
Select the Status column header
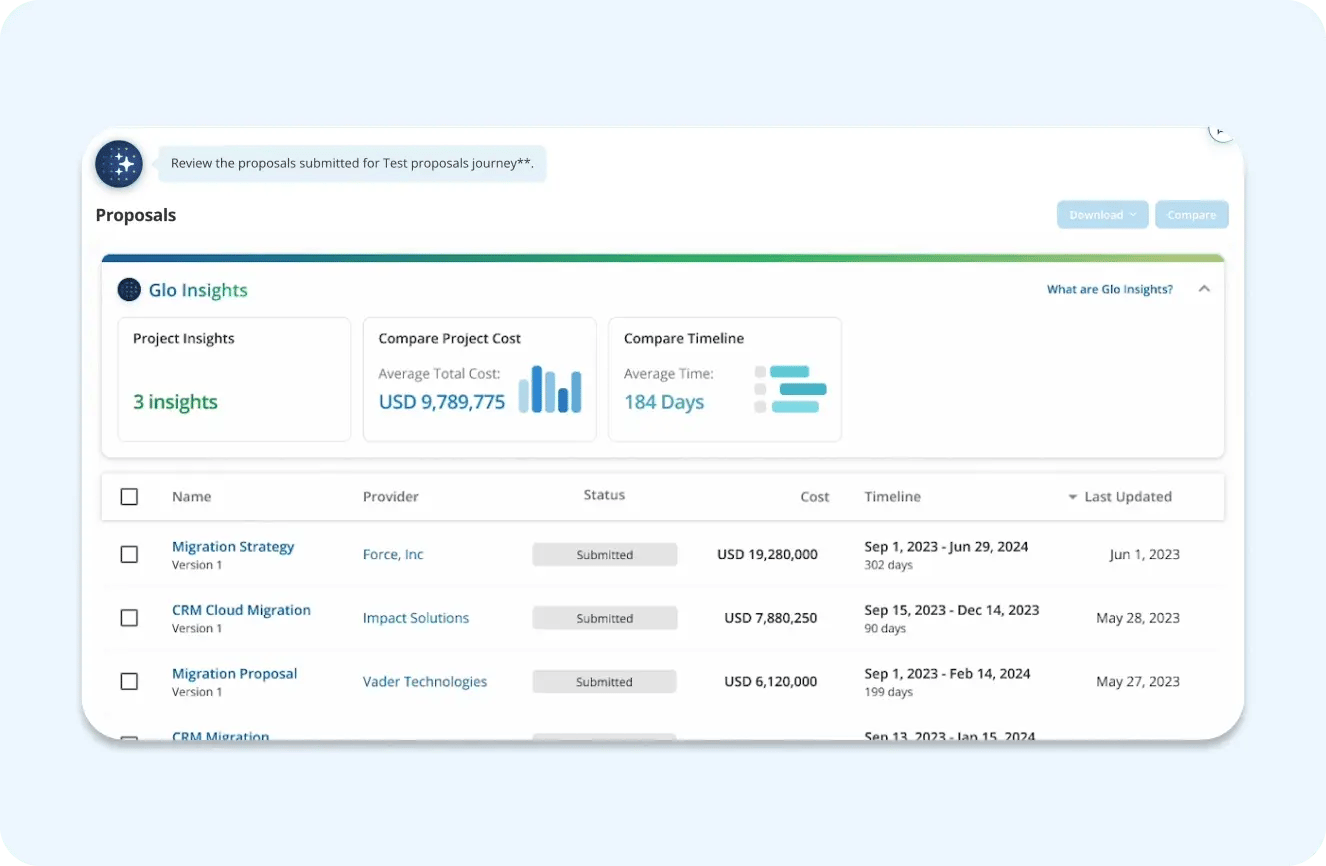coord(604,494)
